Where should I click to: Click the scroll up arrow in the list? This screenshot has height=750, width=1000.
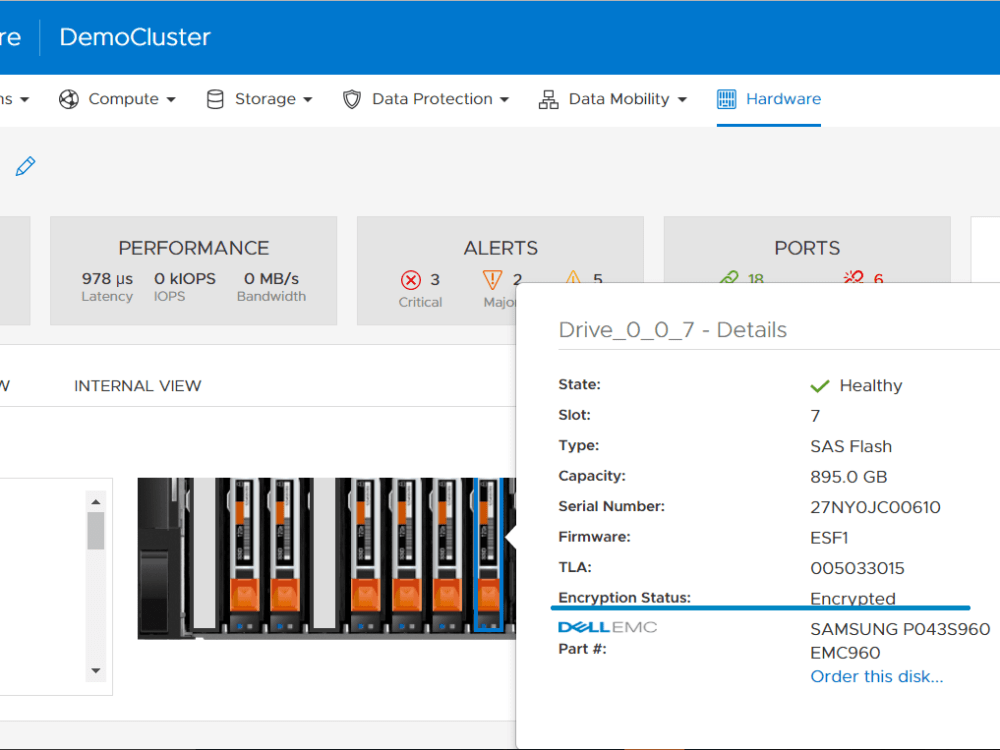[x=96, y=502]
